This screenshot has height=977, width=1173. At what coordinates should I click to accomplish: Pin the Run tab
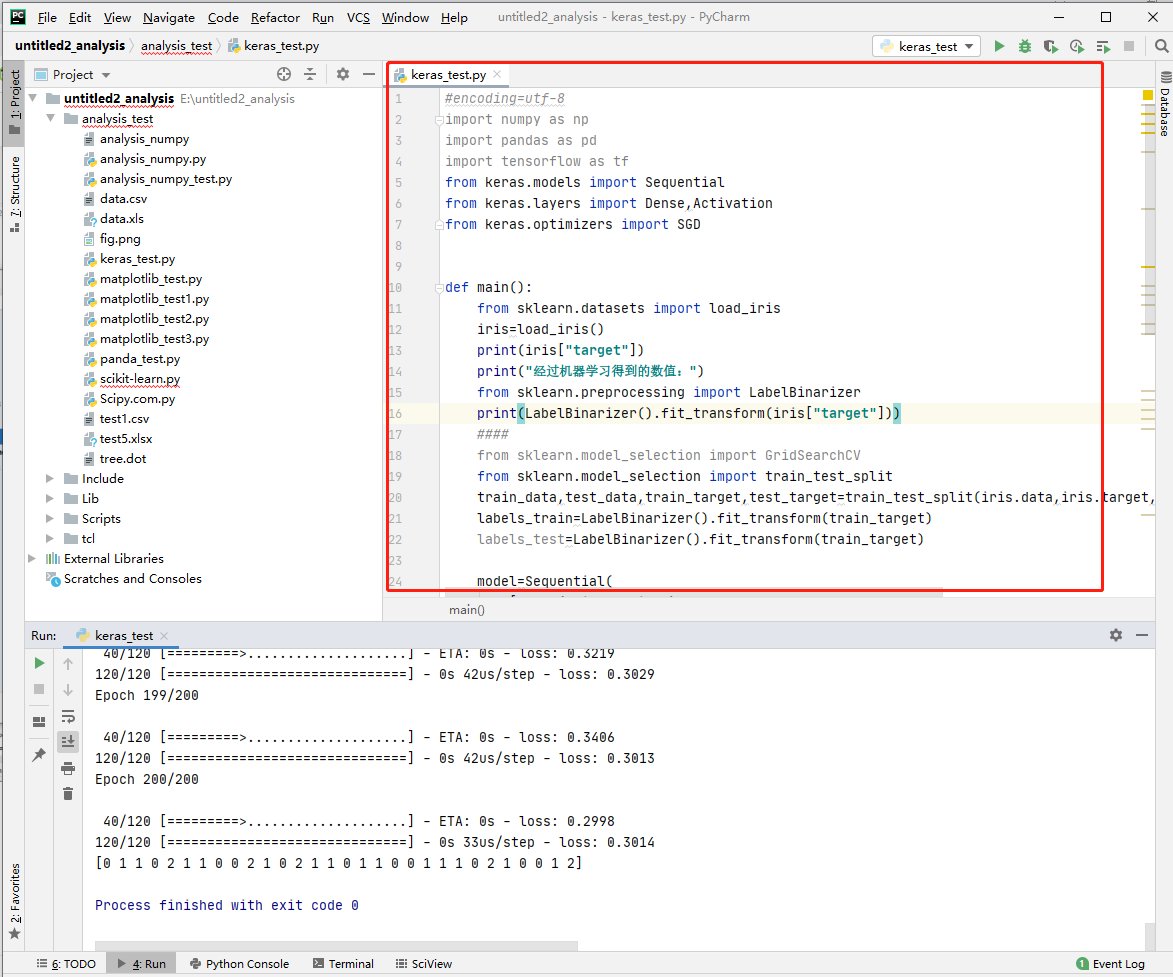click(x=39, y=756)
